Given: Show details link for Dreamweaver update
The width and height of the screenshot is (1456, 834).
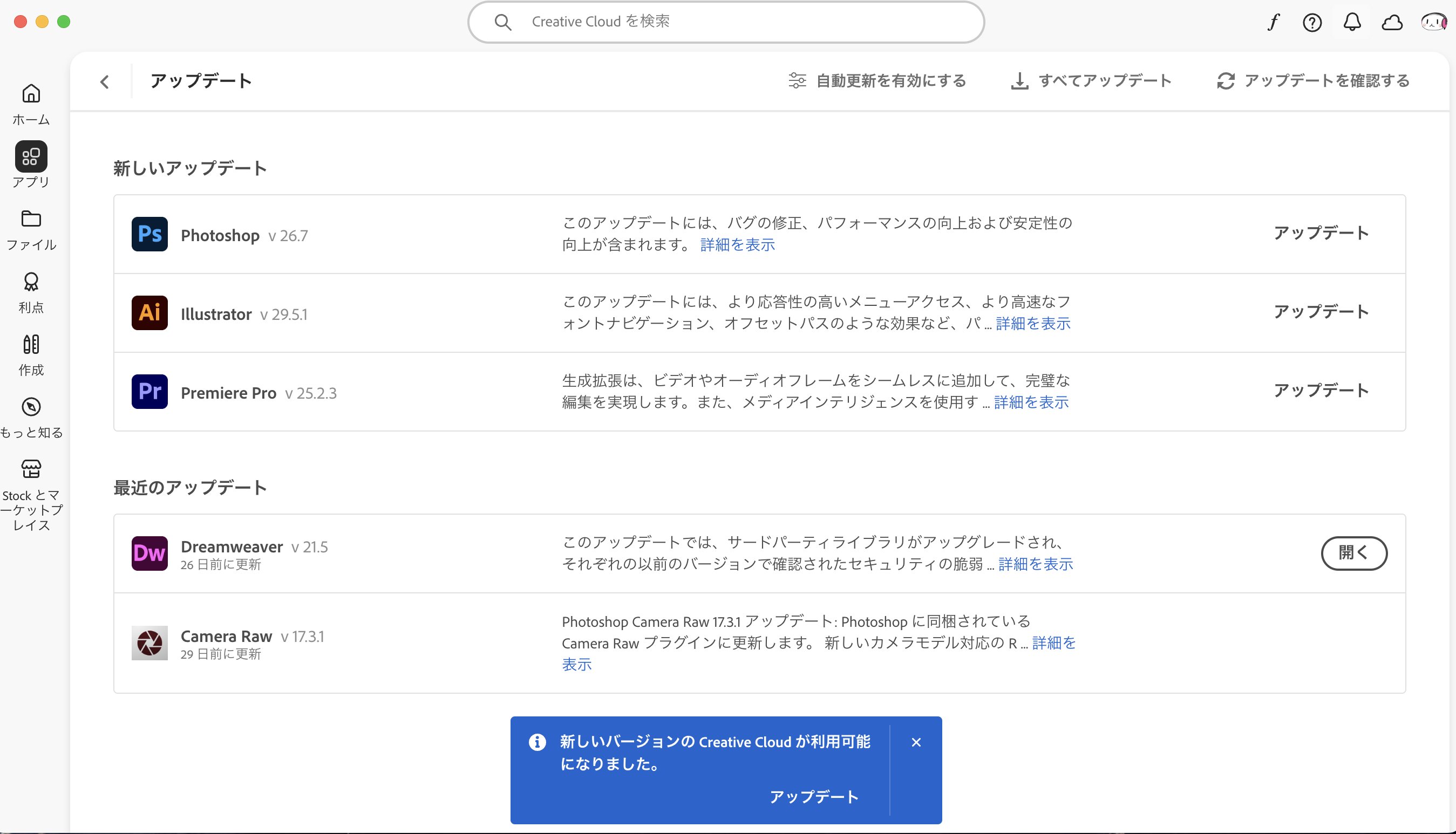Looking at the screenshot, I should tap(1036, 564).
